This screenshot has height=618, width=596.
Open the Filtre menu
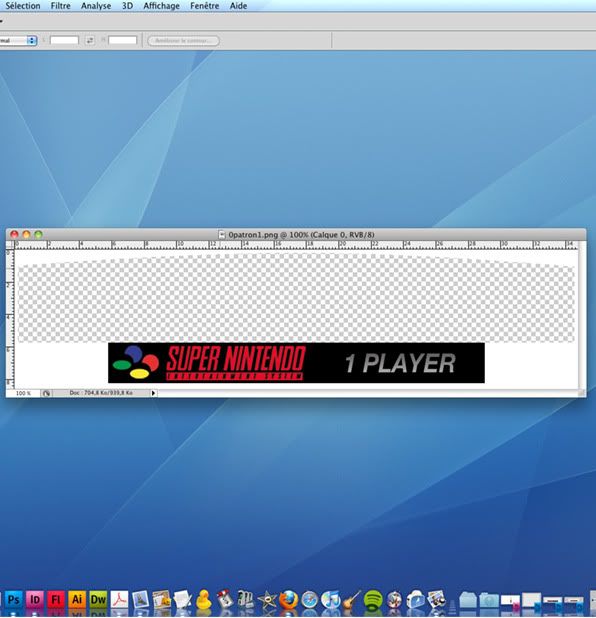tap(60, 6)
